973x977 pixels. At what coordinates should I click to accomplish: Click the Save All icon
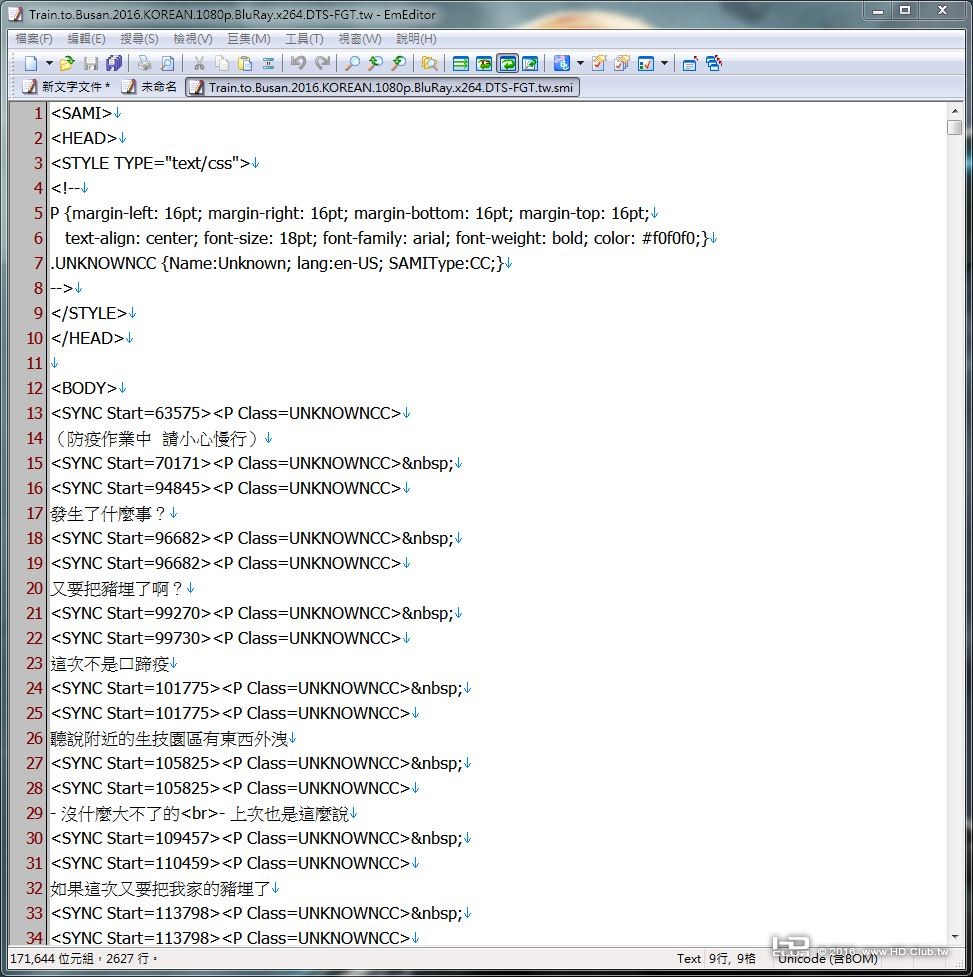pos(114,63)
